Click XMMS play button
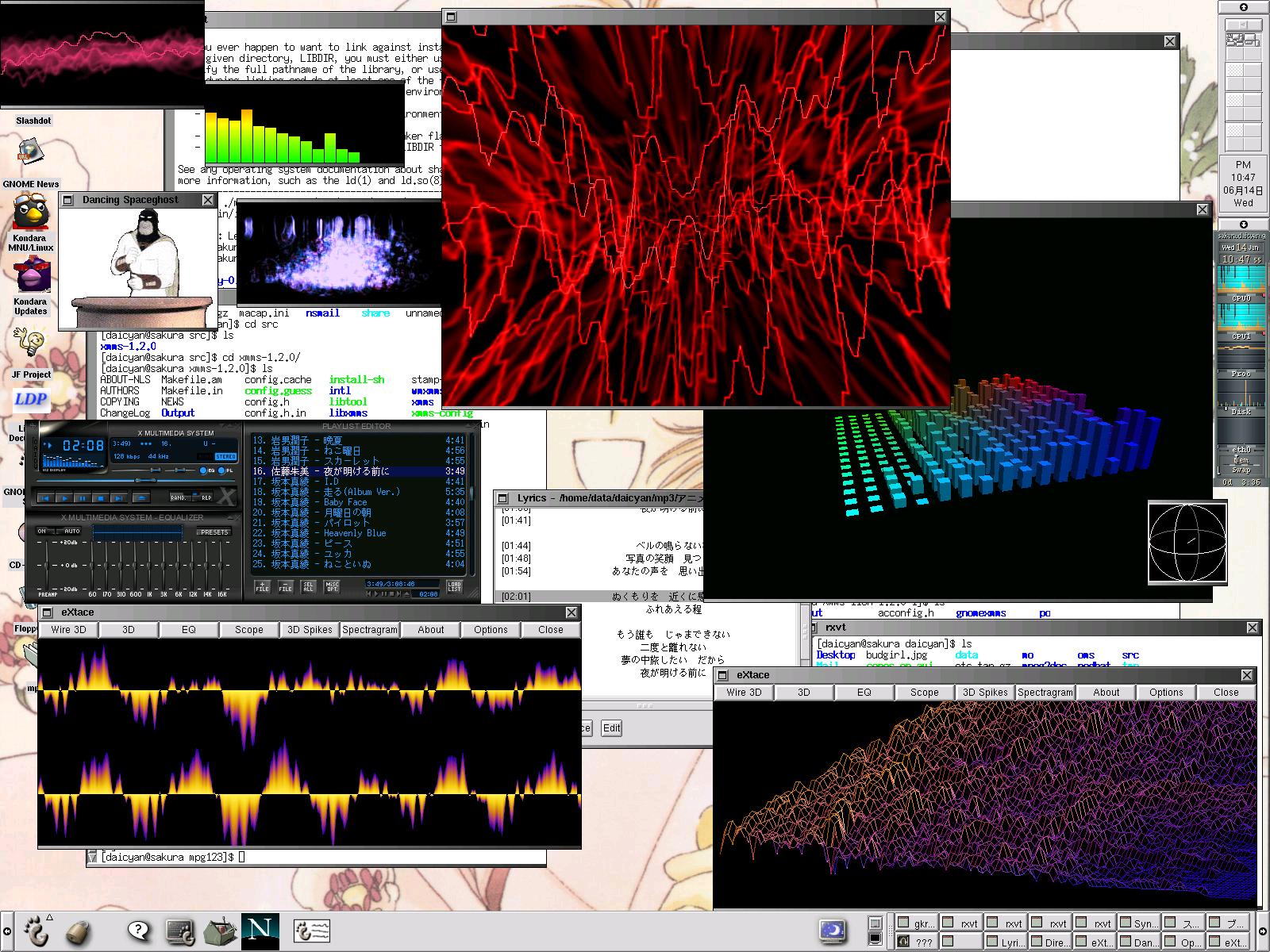1270x952 pixels. click(64, 497)
